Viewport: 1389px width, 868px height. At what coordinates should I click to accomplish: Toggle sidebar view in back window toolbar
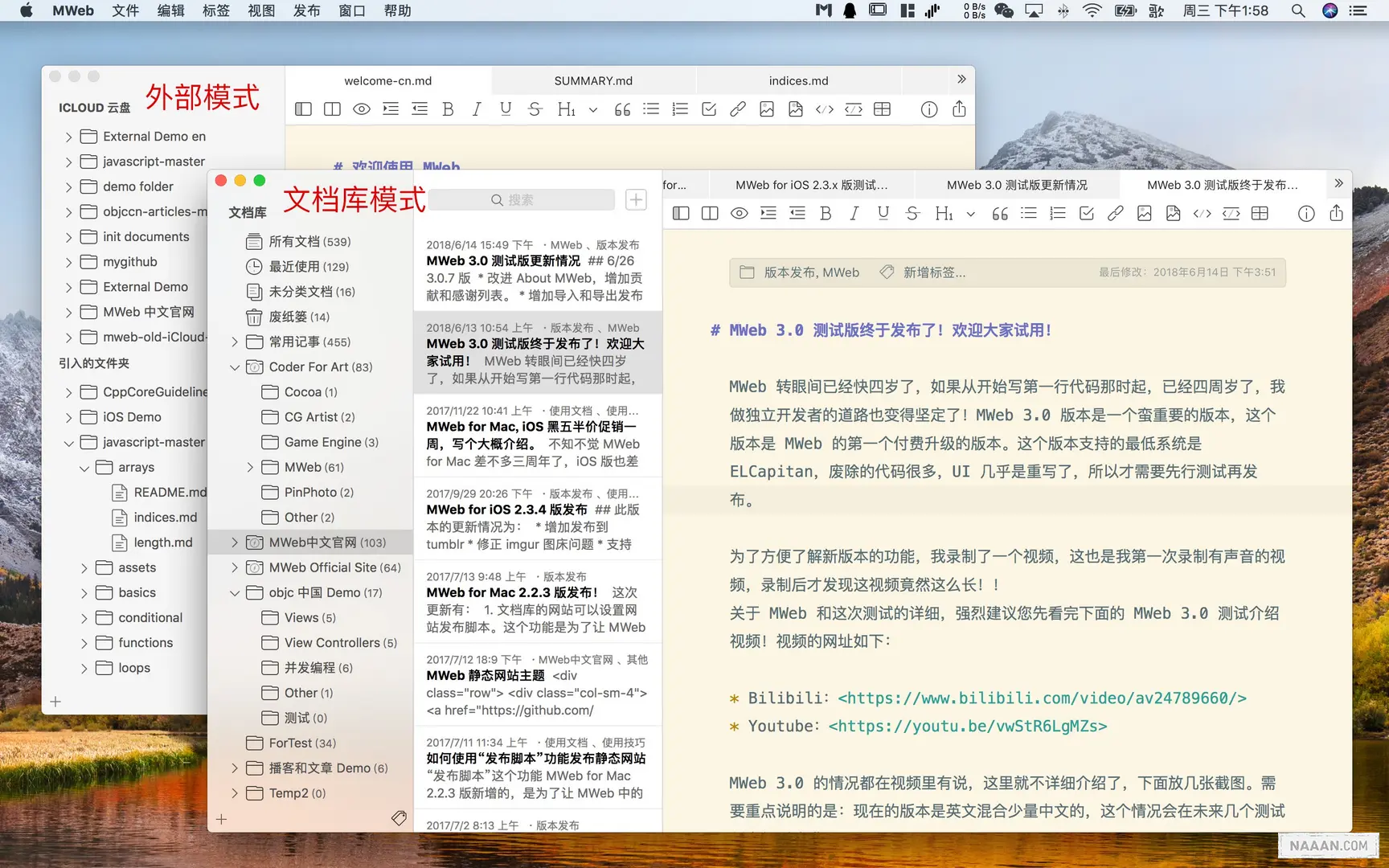coord(303,109)
